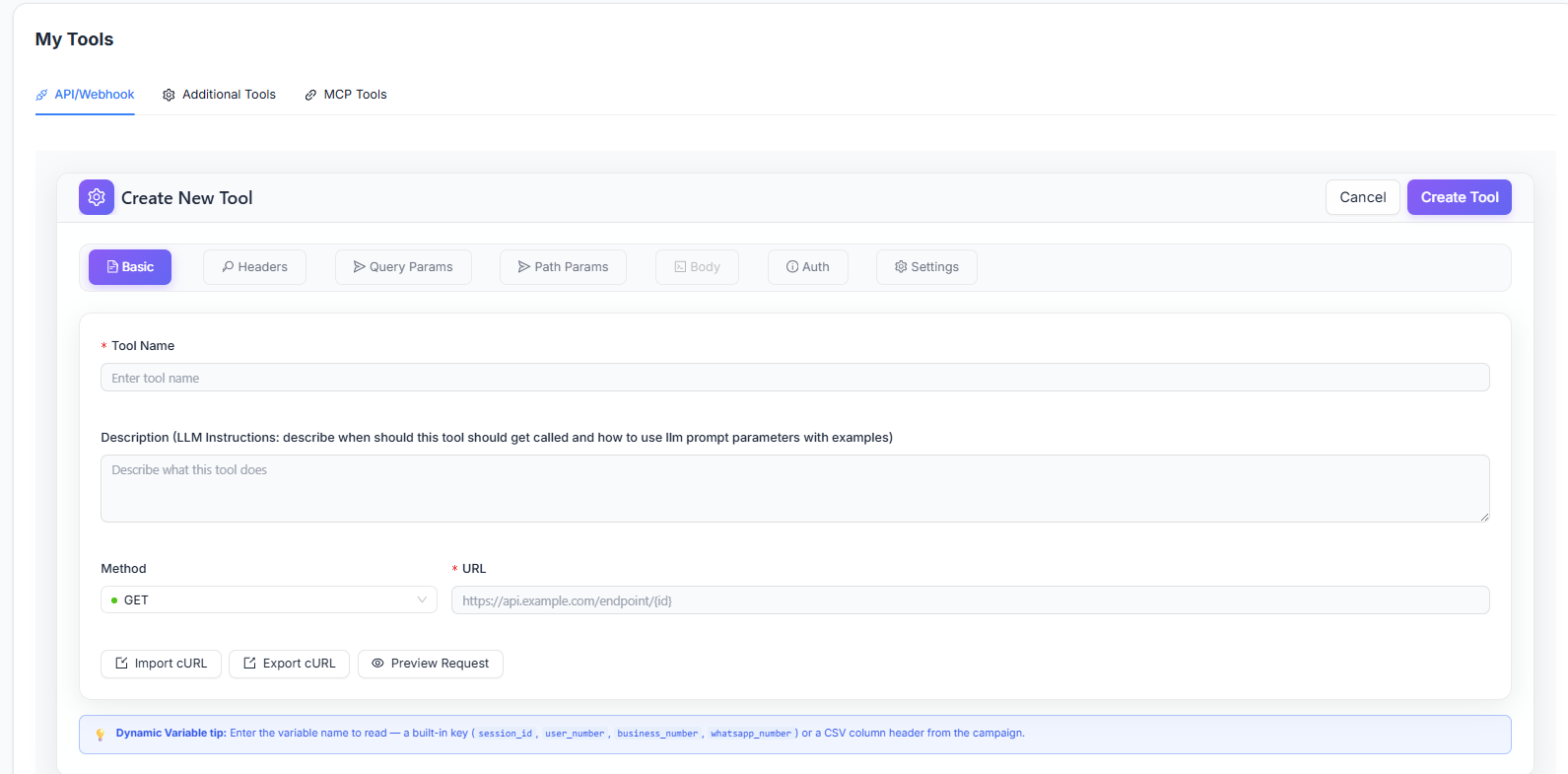Click the business_number variable key
The image size is (1568, 774).
657,734
